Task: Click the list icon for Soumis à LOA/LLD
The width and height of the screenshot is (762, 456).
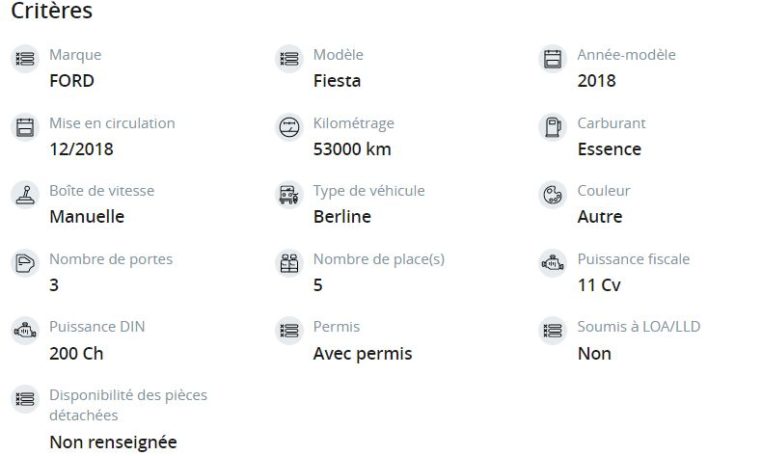Action: click(x=553, y=331)
